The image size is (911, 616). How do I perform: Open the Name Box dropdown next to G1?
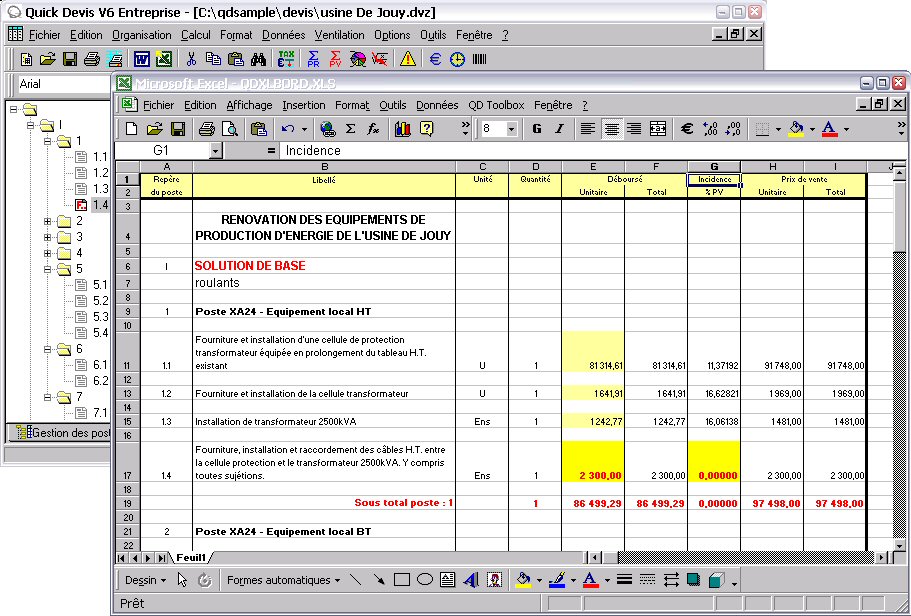click(216, 151)
